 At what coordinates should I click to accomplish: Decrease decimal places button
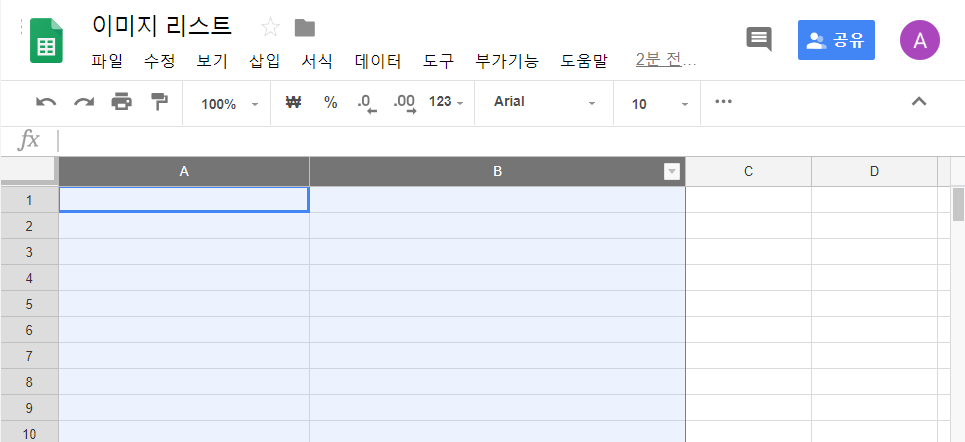(367, 103)
